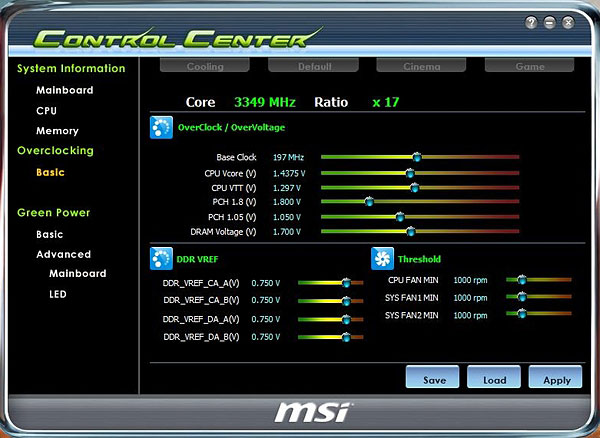The height and width of the screenshot is (438, 600).
Task: Click the DDR VREF gauge icon
Action: pyautogui.click(x=161, y=259)
